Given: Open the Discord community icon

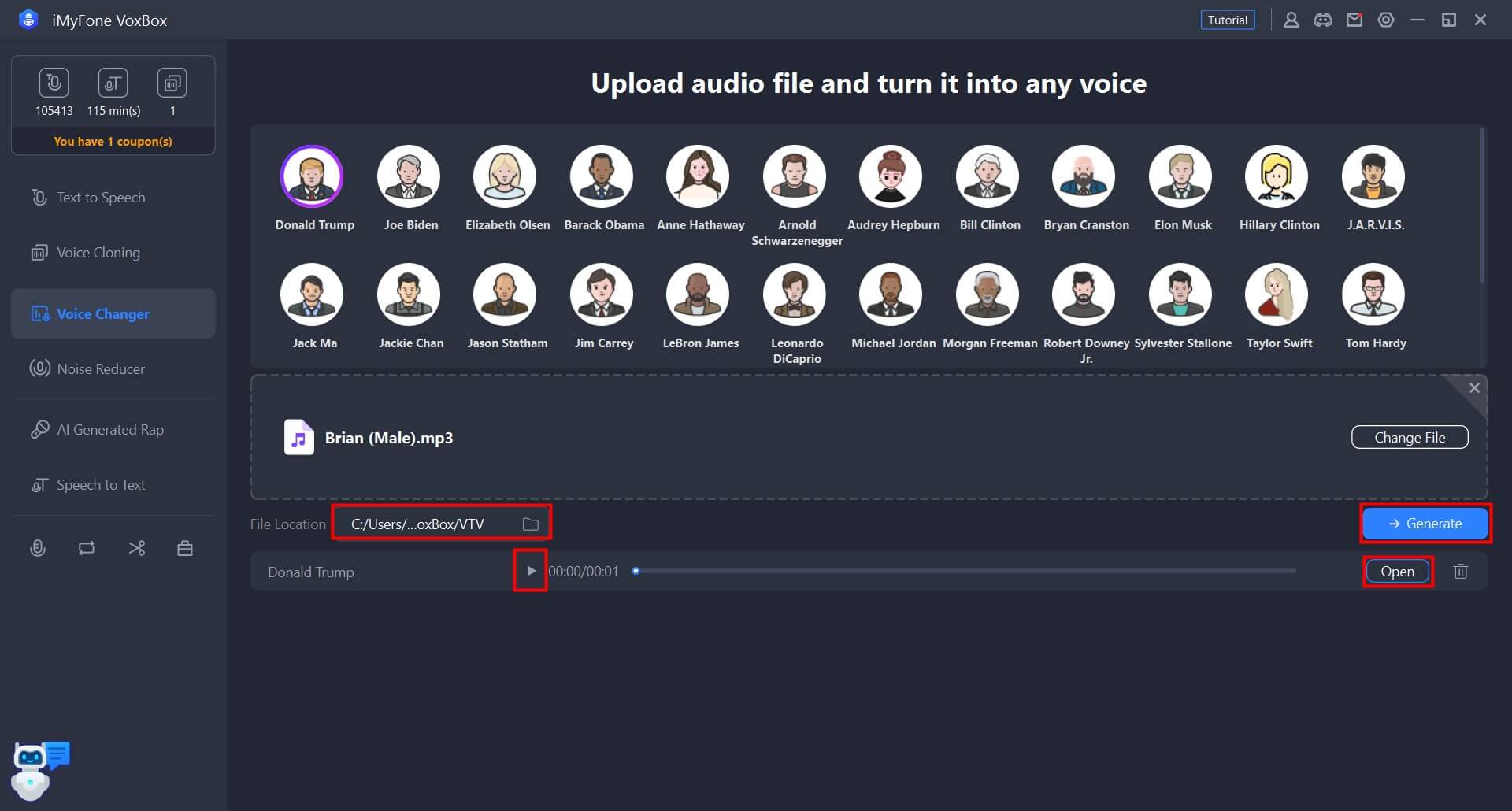Looking at the screenshot, I should (x=1323, y=20).
